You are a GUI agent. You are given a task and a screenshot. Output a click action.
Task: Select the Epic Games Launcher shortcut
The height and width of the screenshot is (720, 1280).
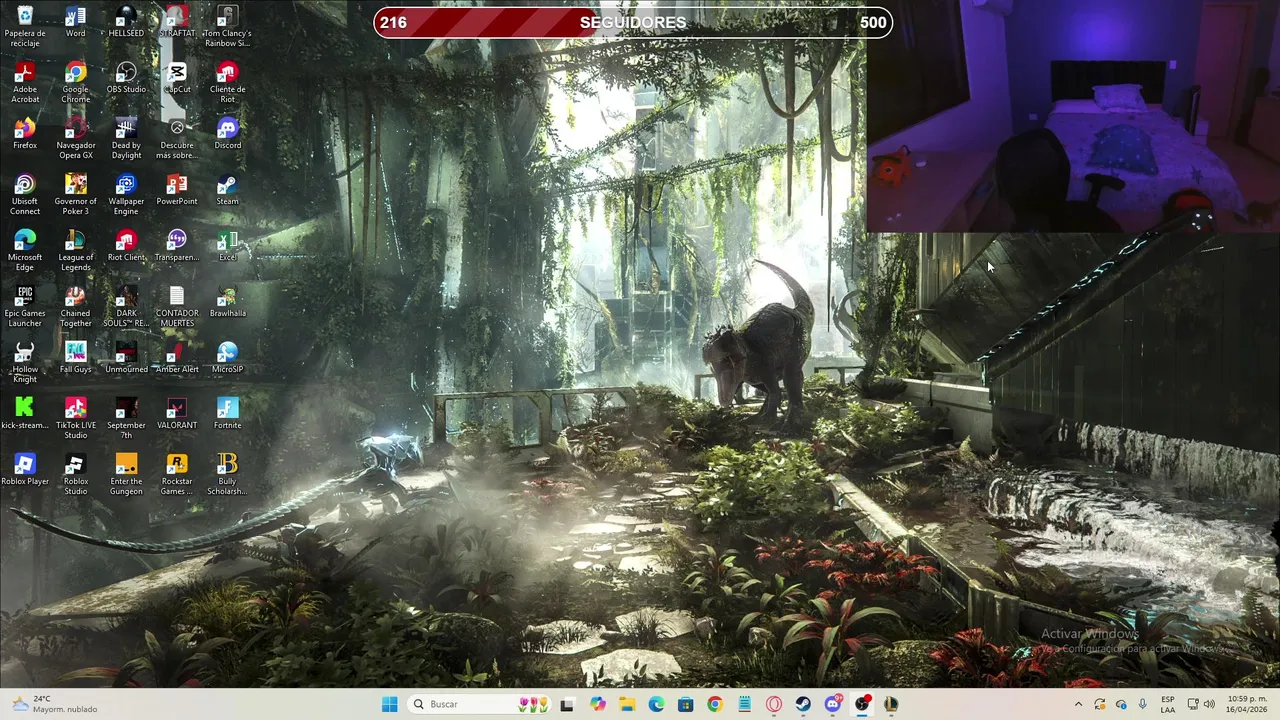[25, 306]
